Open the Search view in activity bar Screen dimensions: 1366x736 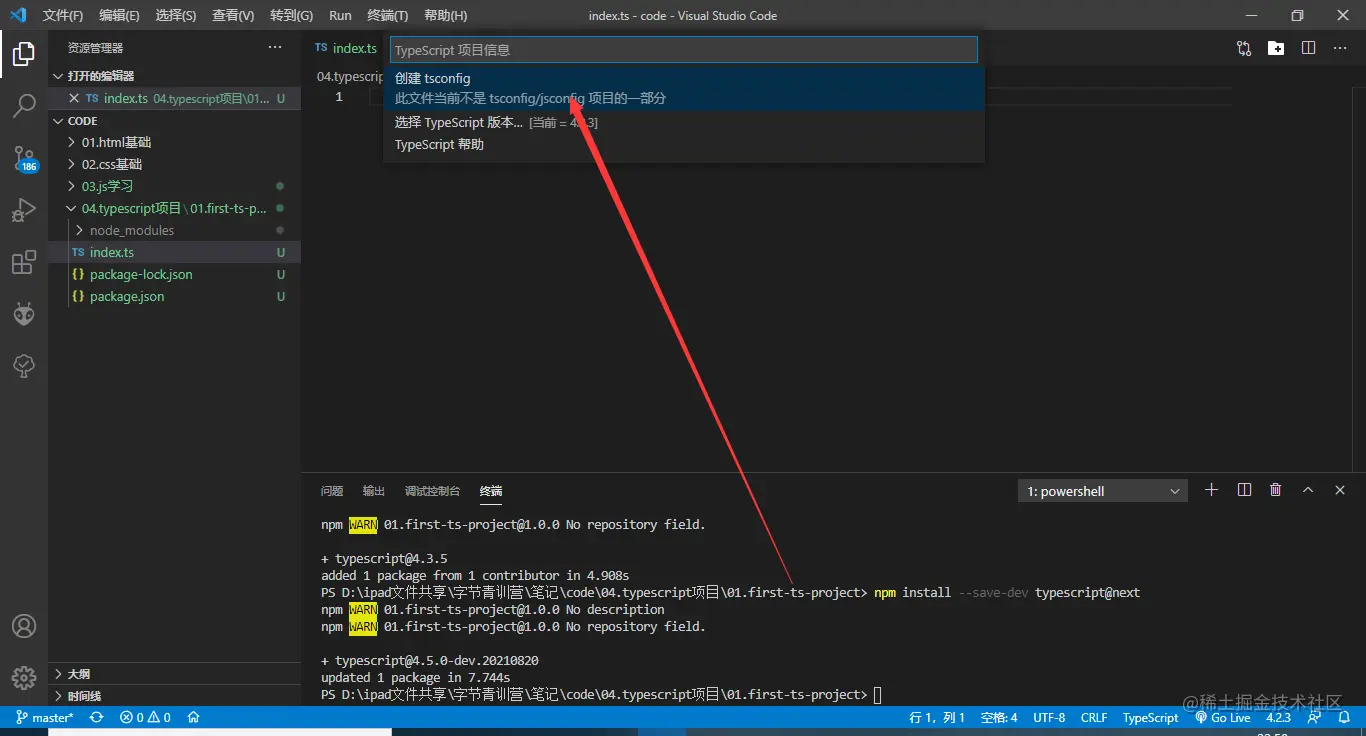[x=24, y=105]
